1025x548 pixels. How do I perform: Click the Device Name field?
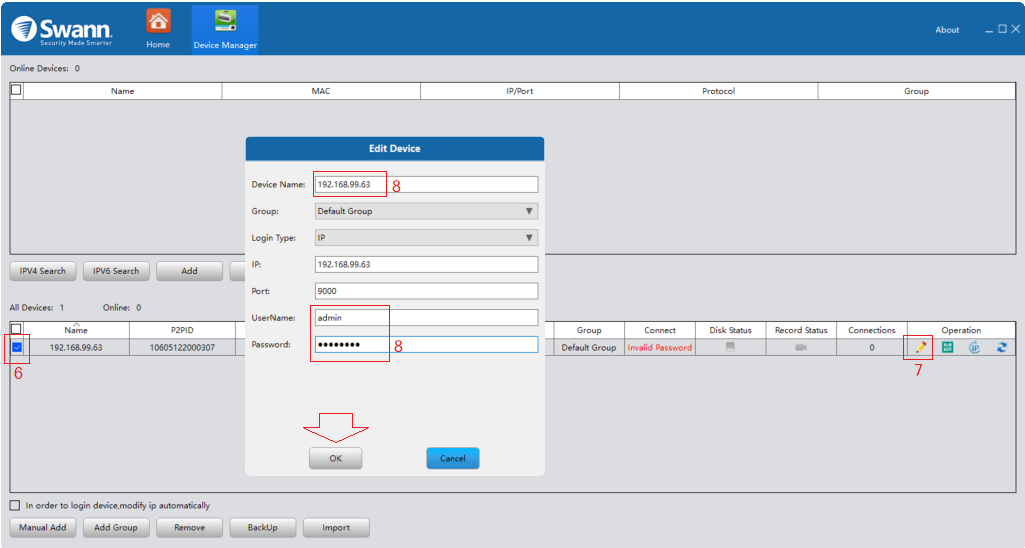point(426,184)
